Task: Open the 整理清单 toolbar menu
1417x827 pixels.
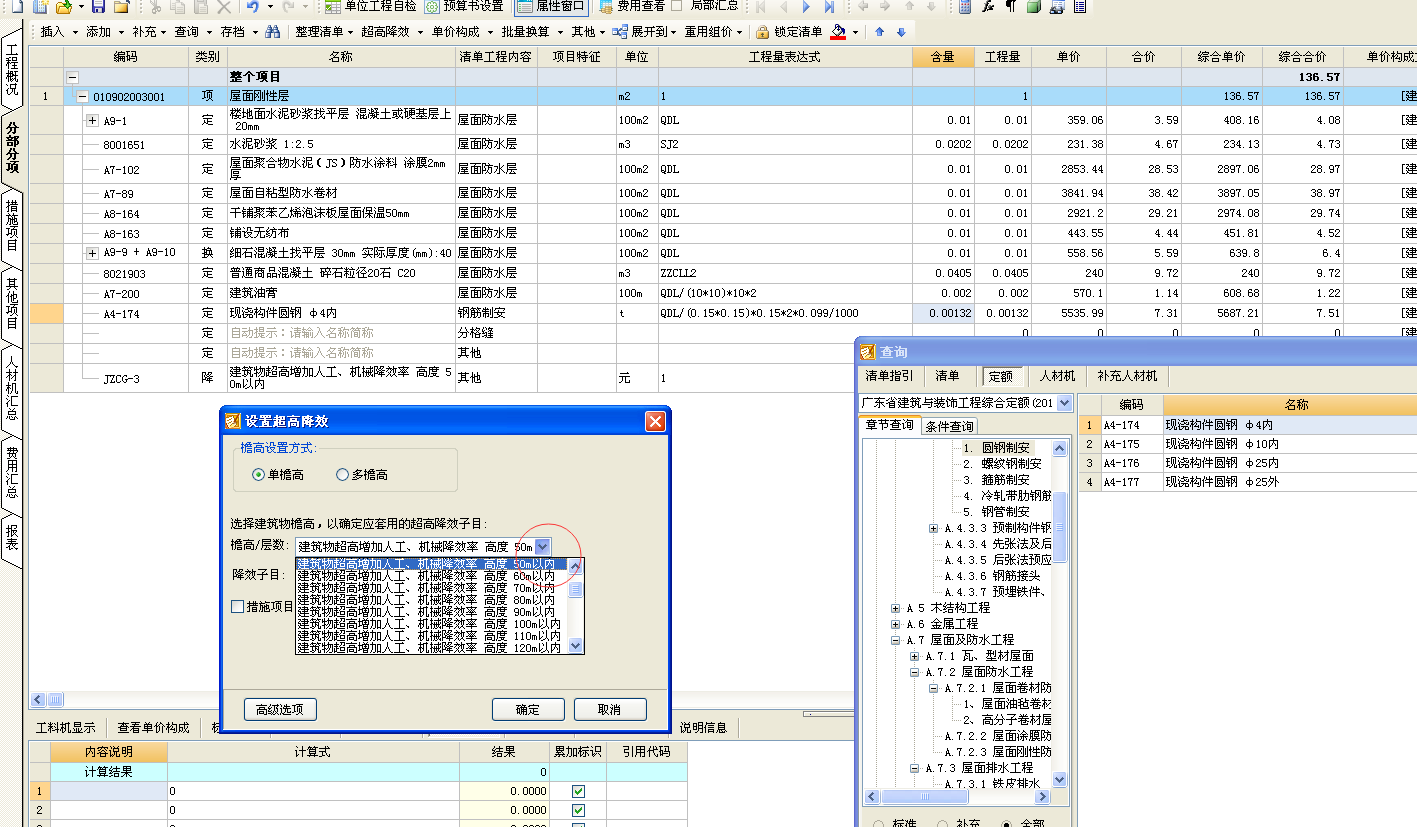Action: pos(322,32)
